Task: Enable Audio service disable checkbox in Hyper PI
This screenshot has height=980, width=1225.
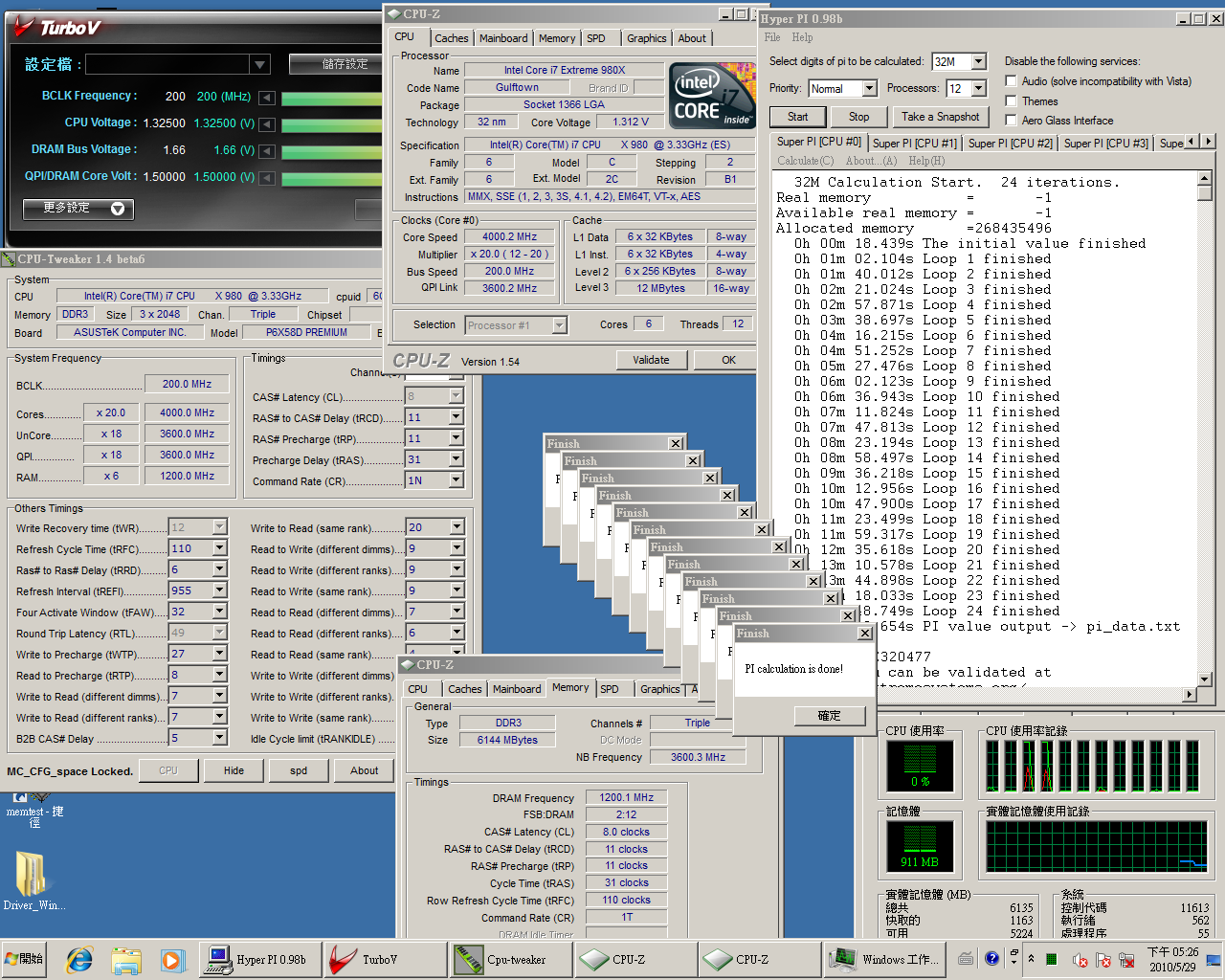Action: coord(1011,81)
